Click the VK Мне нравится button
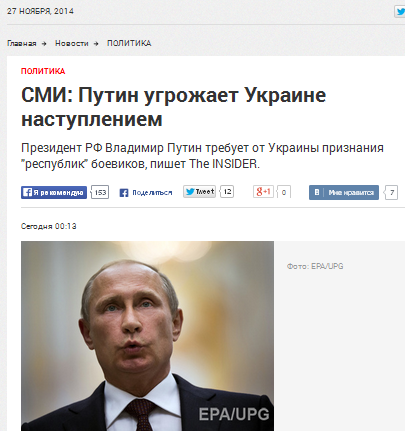Screen dimensions: 405x431 tap(344, 192)
